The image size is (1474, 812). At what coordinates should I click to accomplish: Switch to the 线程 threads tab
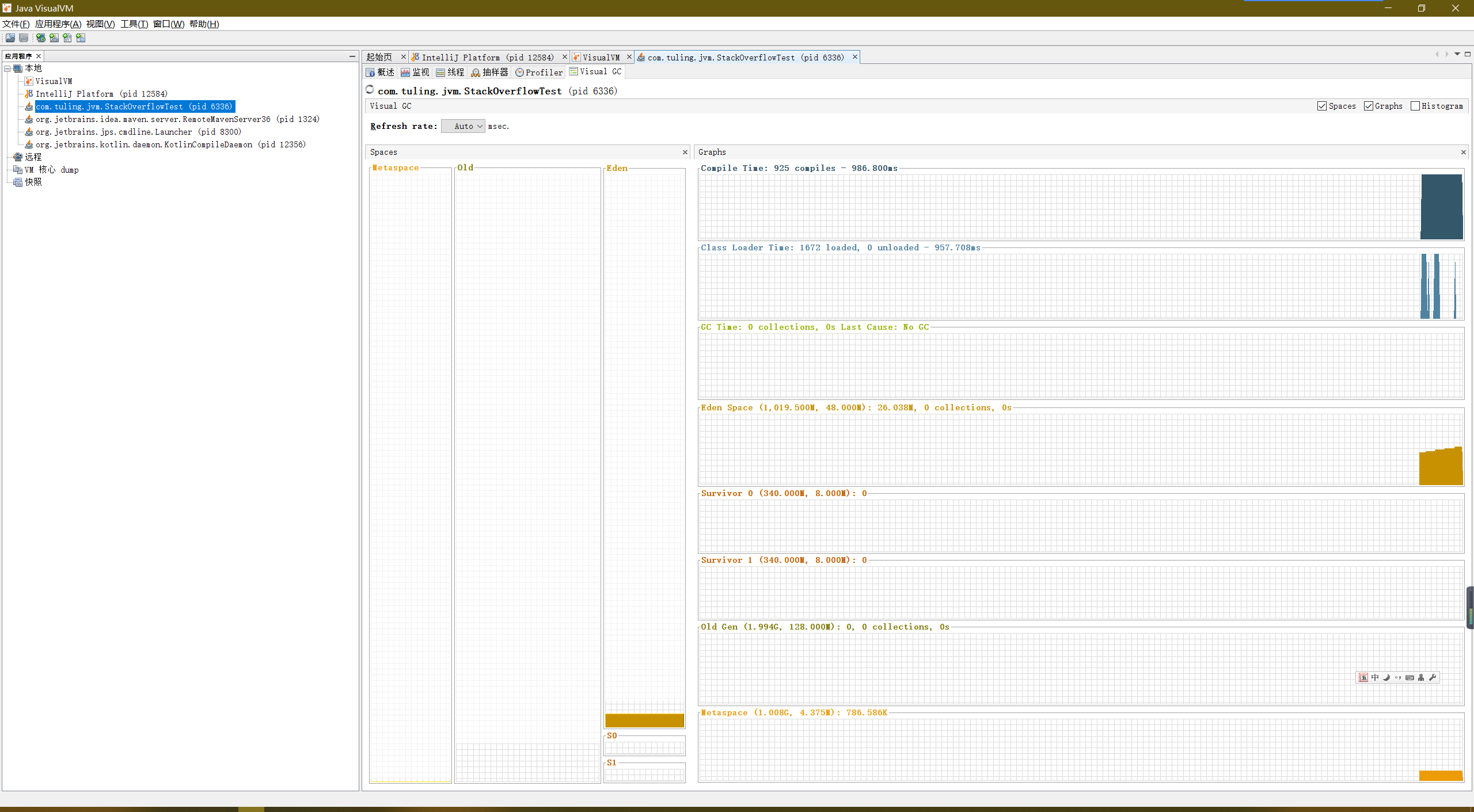coord(450,72)
